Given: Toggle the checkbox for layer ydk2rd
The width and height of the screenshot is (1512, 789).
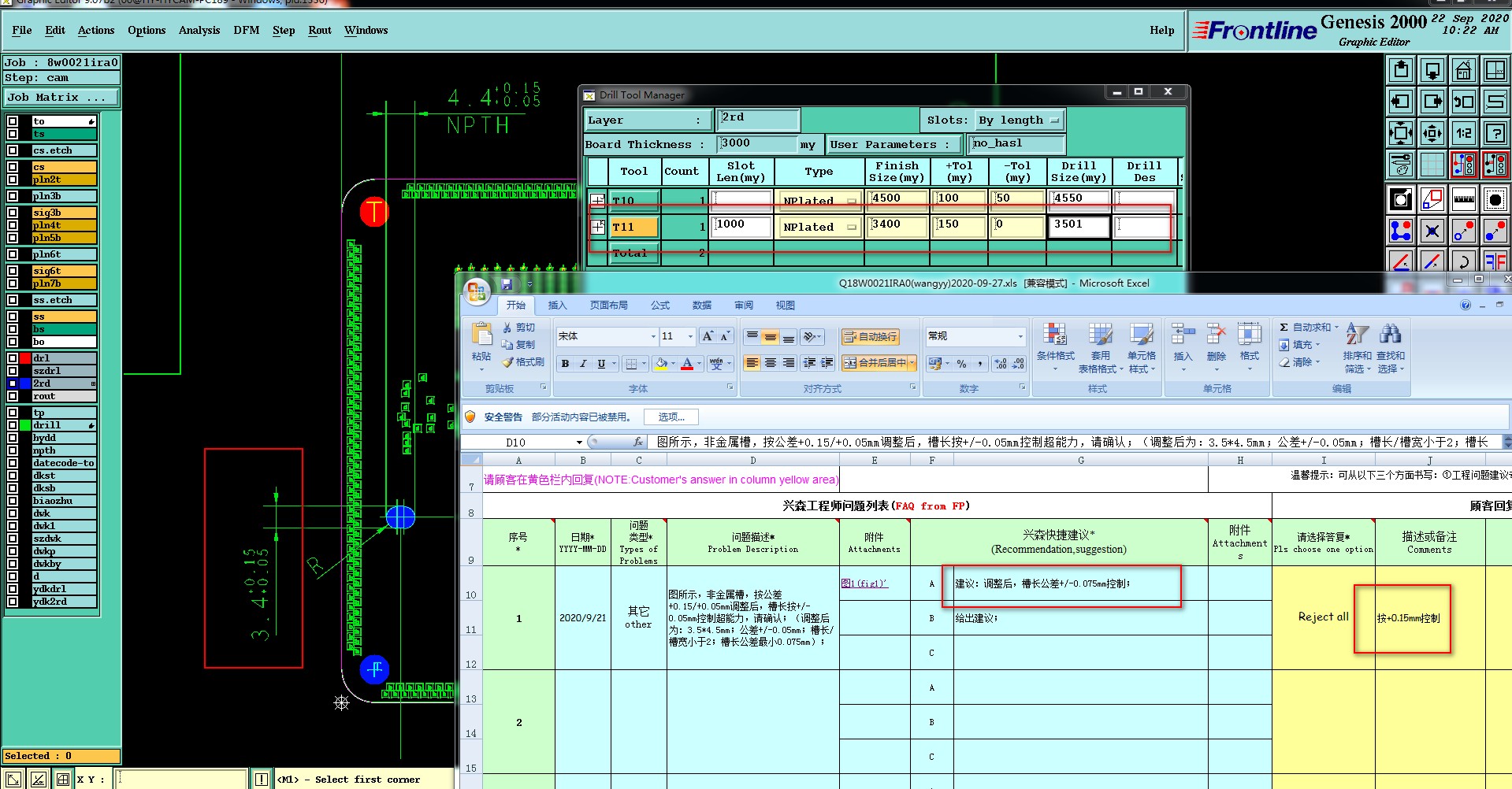Looking at the screenshot, I should (13, 602).
